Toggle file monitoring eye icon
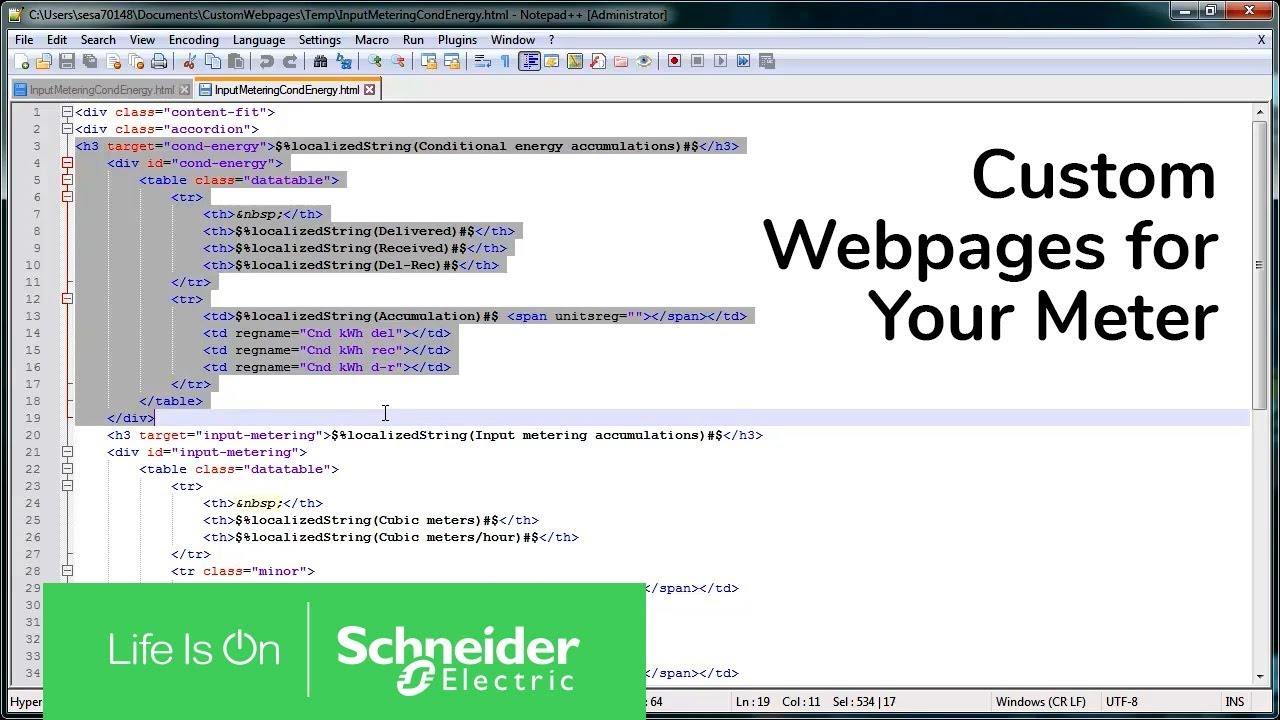Screen dimensions: 1280x720 tap(644, 61)
